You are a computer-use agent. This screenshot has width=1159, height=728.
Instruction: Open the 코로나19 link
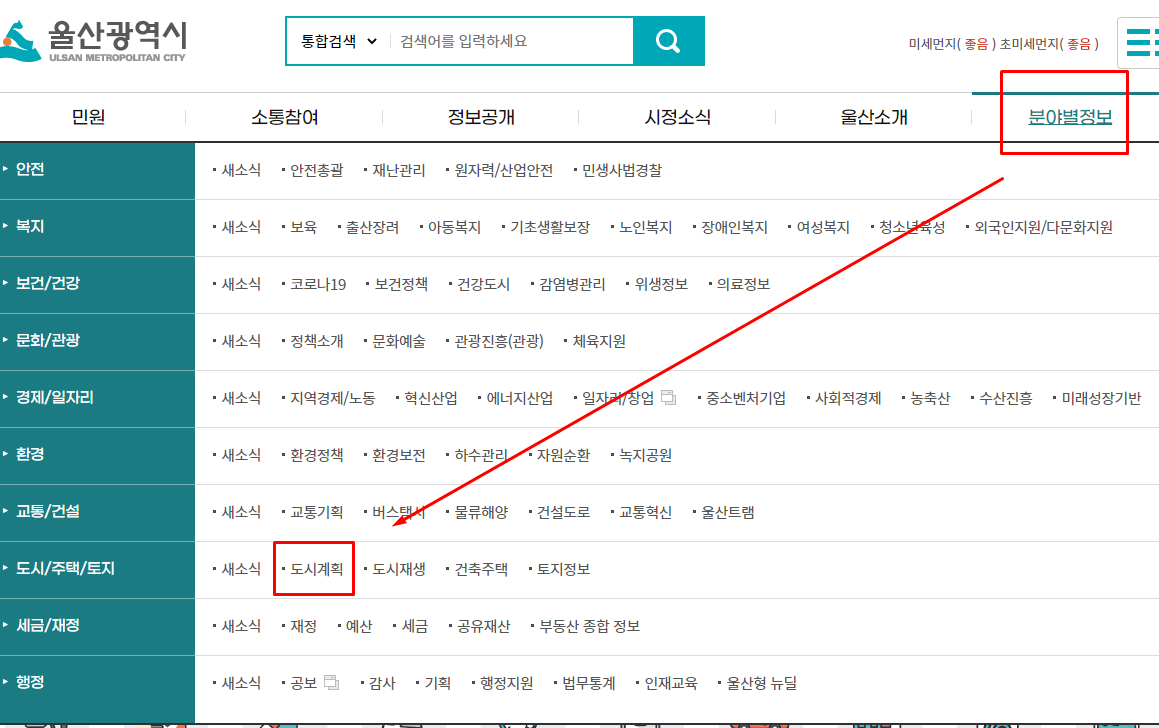pyautogui.click(x=318, y=284)
